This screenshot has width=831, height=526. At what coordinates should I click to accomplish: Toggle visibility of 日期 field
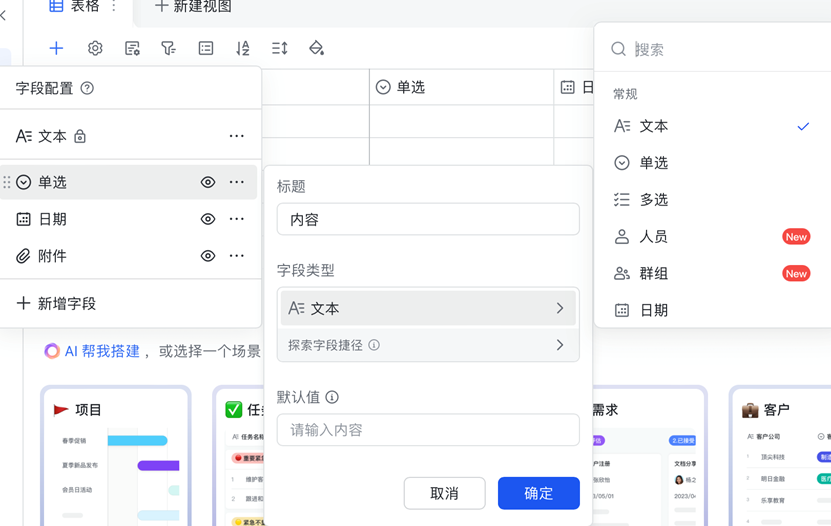click(x=208, y=219)
